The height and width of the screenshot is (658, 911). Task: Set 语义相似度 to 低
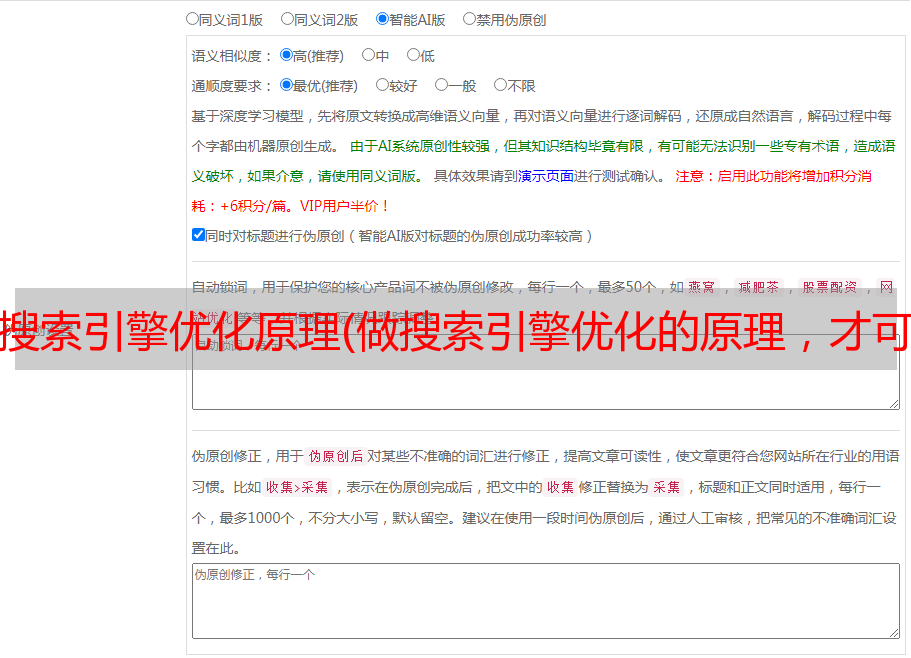pos(413,55)
